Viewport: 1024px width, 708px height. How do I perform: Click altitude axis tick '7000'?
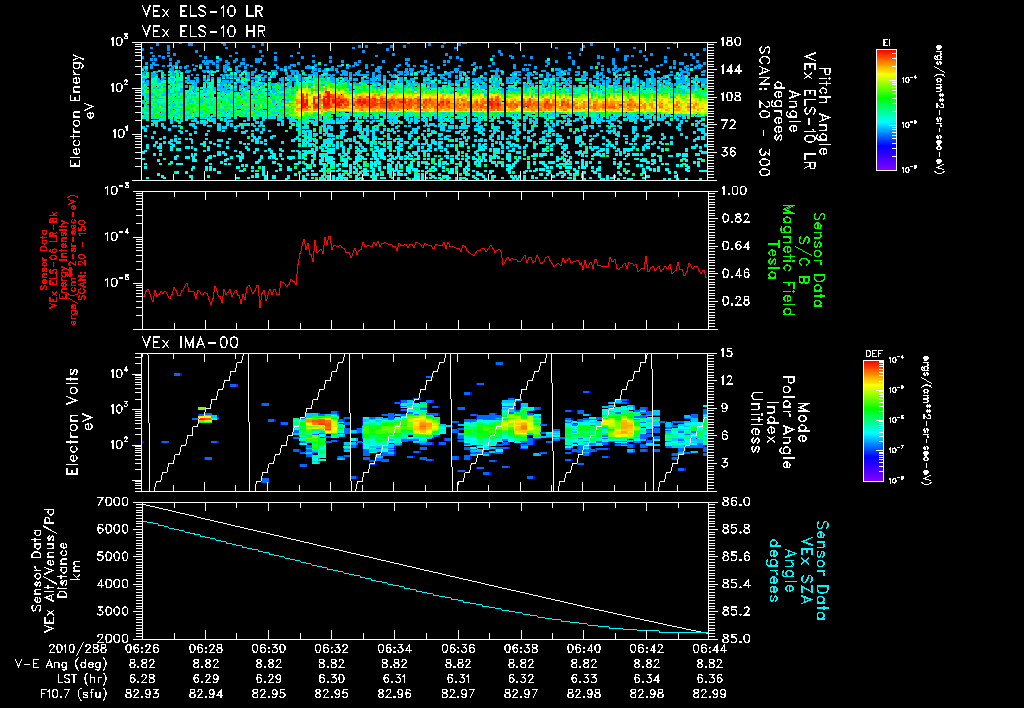[112, 502]
